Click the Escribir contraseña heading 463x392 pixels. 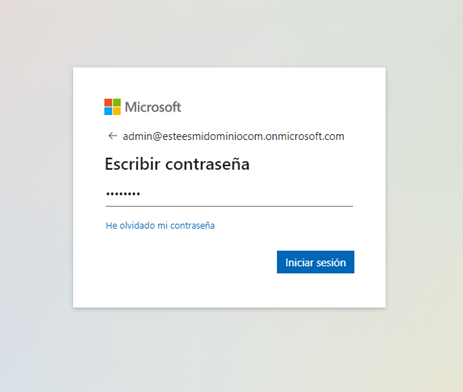pos(177,164)
